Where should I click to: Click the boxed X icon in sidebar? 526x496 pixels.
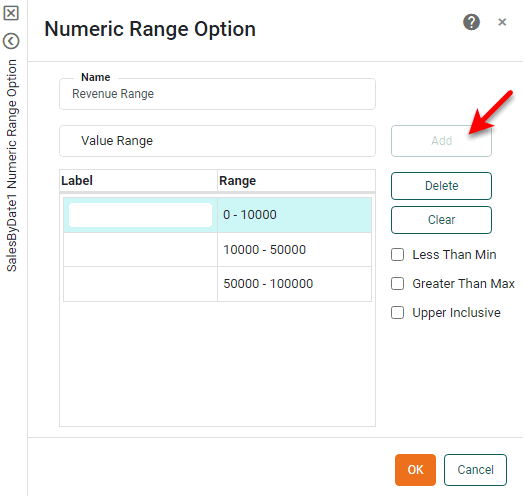click(11, 13)
